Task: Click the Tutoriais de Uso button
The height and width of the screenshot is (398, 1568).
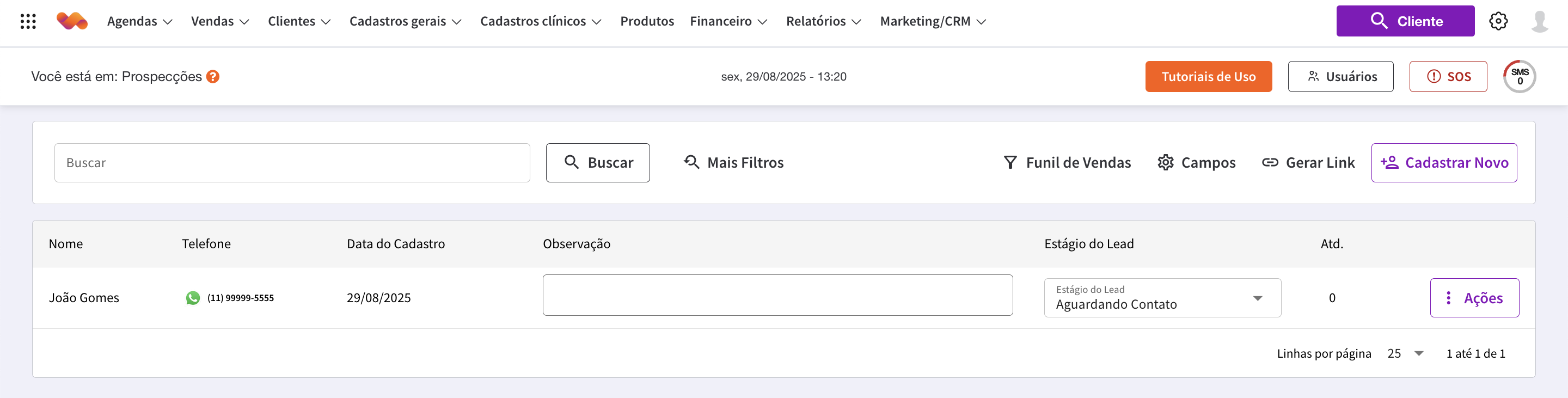Action: click(x=1208, y=77)
